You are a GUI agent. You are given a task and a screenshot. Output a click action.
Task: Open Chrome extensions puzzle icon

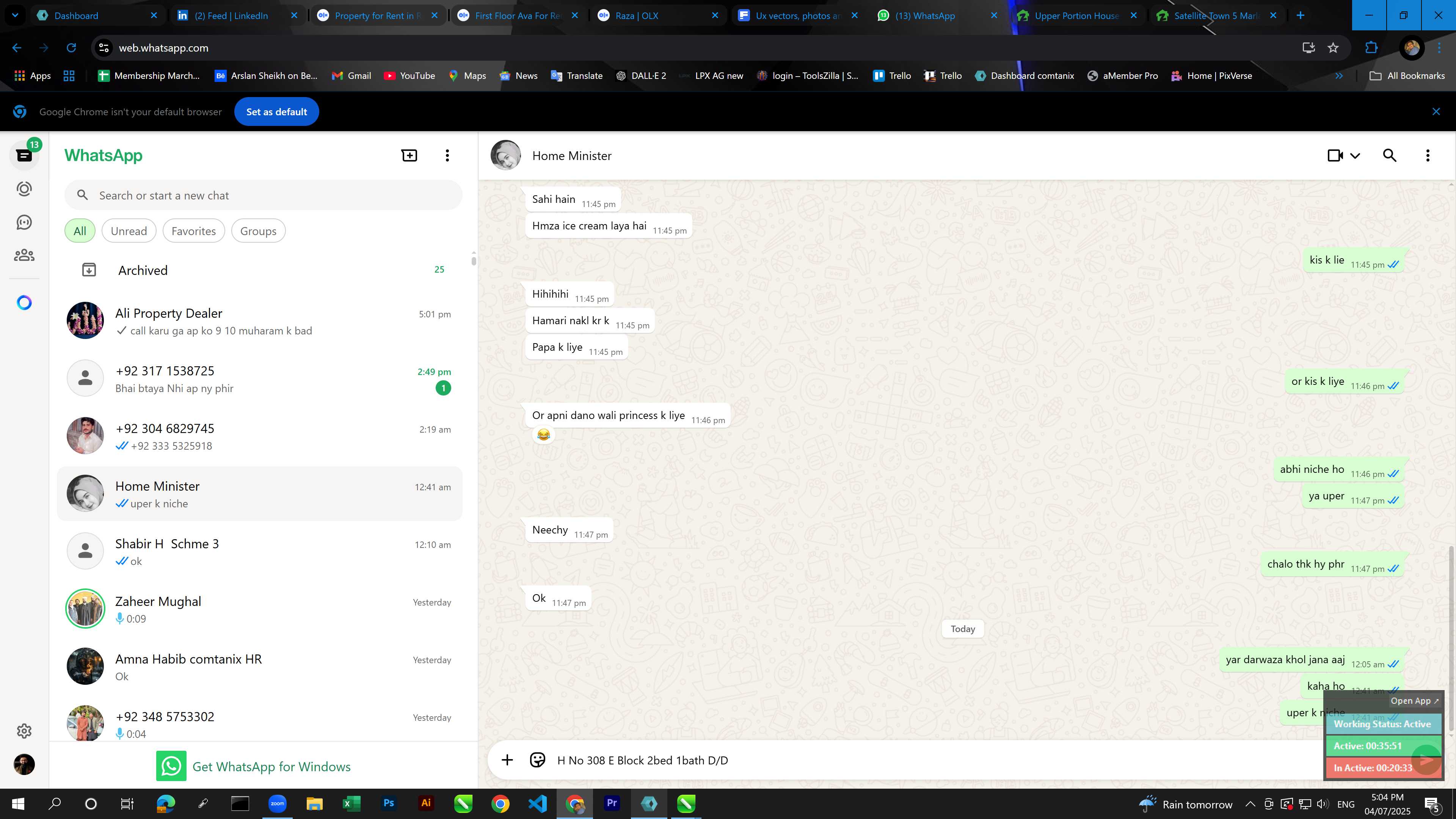1371,48
